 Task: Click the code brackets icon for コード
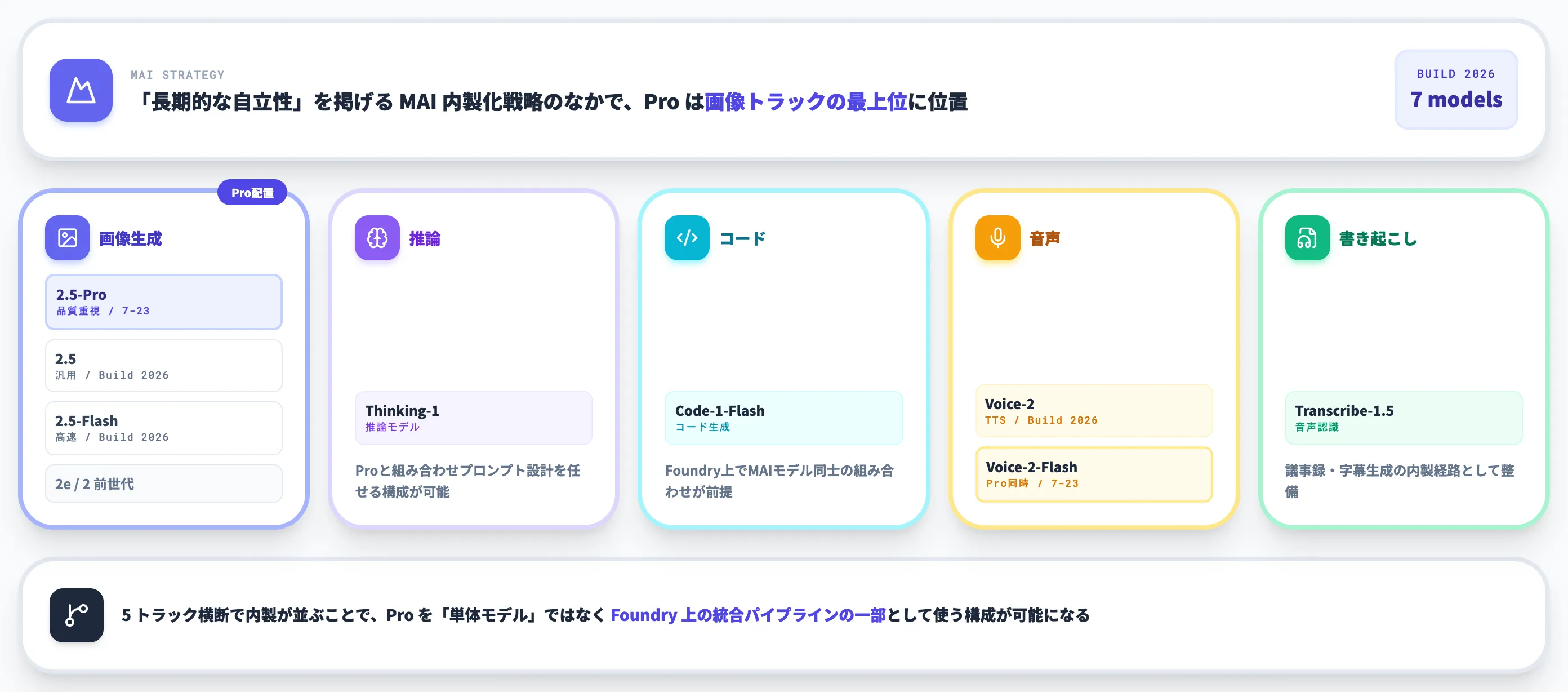click(687, 238)
